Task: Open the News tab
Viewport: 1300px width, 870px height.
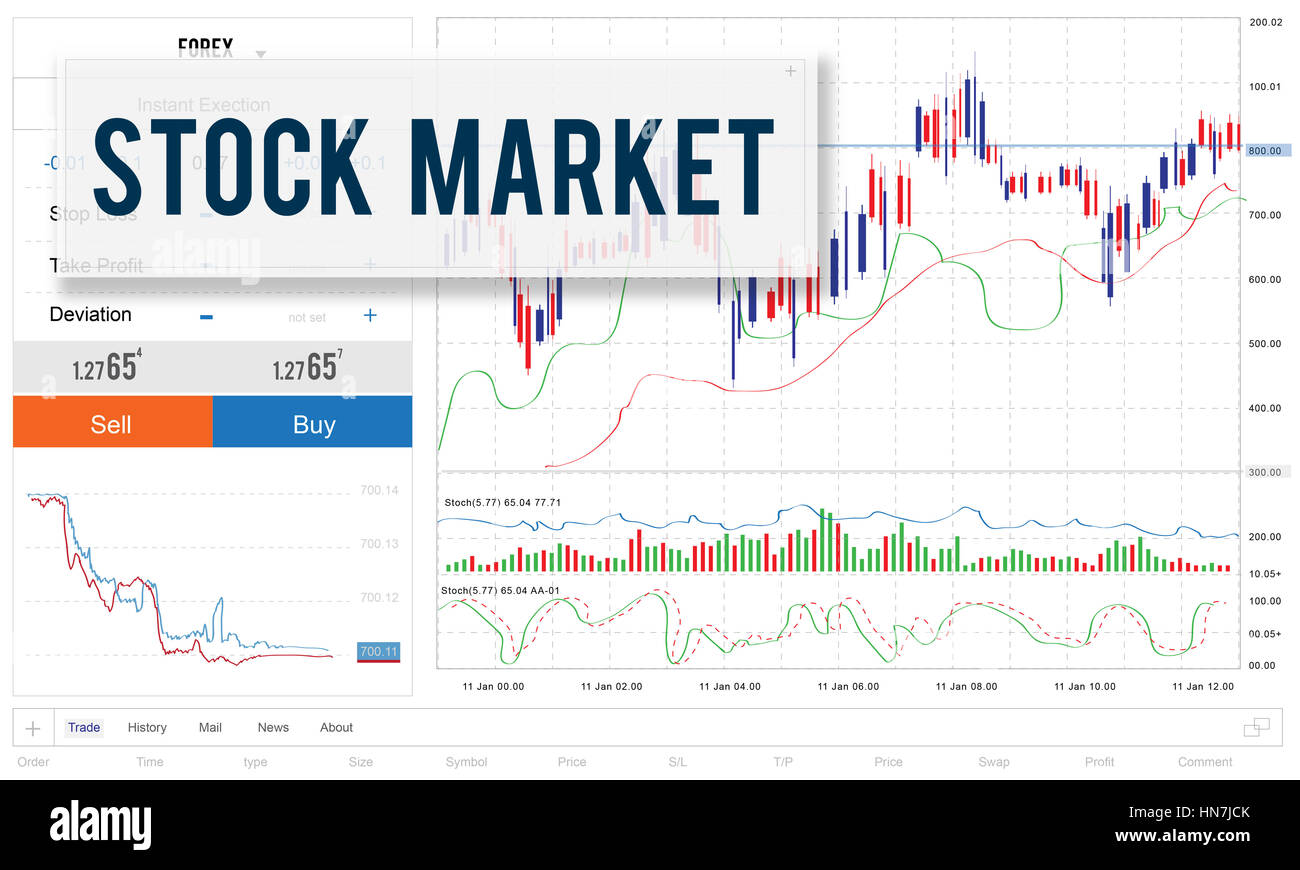Action: click(273, 727)
